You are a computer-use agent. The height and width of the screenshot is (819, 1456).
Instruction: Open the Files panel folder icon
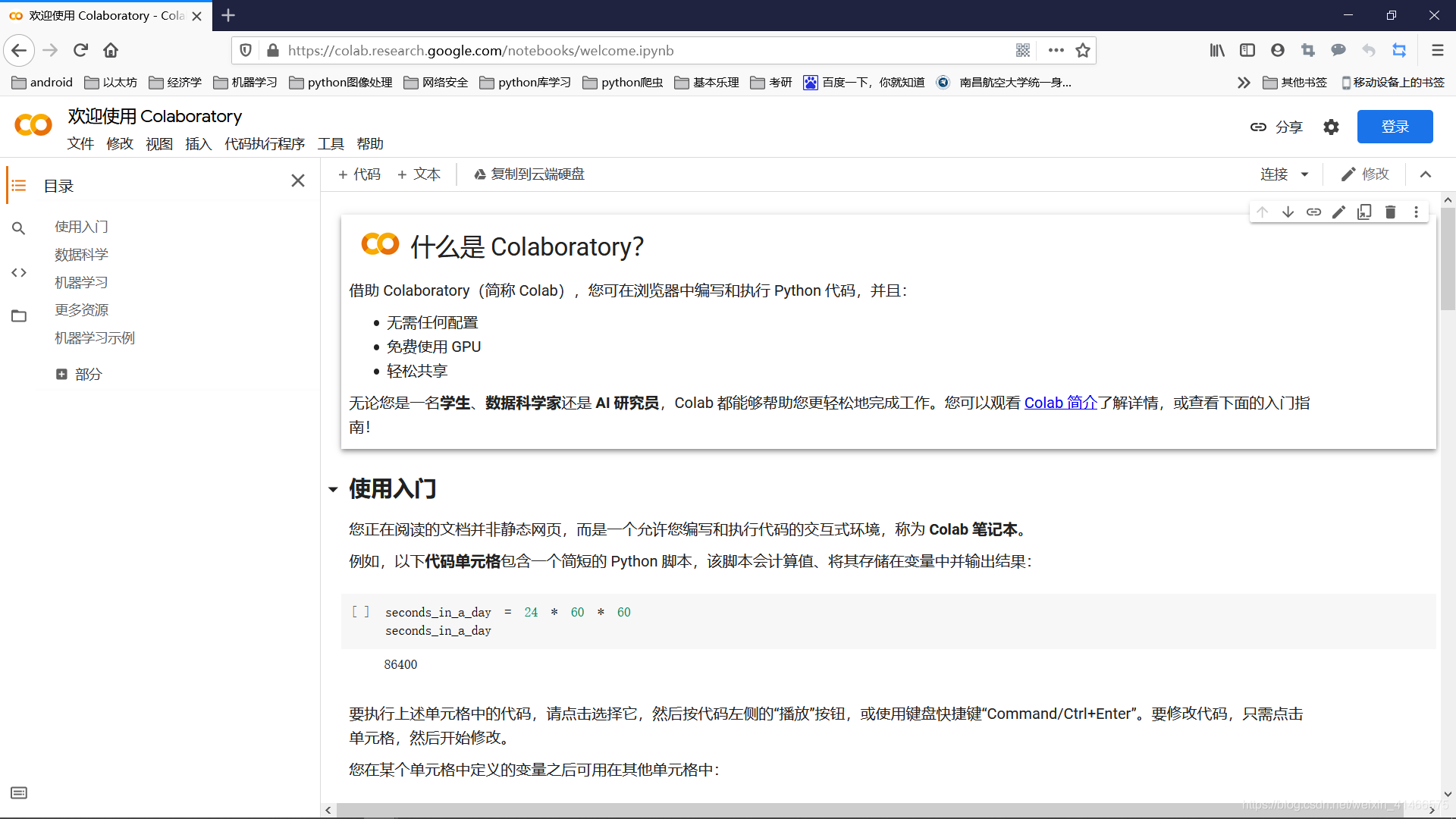click(x=18, y=315)
